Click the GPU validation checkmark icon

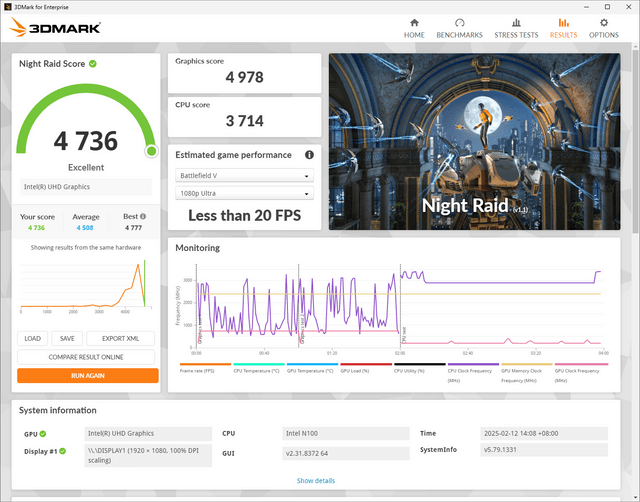click(x=43, y=434)
